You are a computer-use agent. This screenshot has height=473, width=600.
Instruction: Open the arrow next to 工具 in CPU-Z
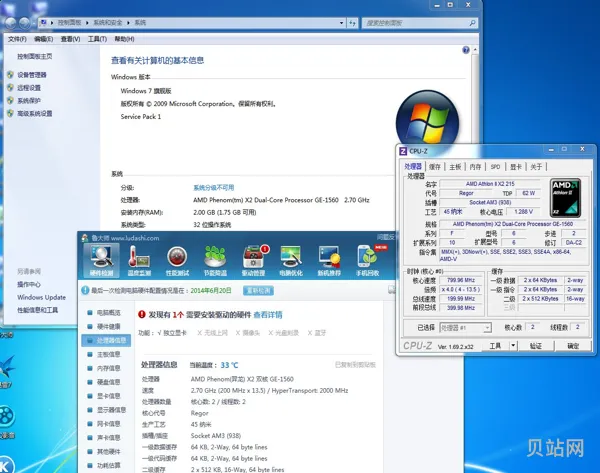[x=513, y=346]
